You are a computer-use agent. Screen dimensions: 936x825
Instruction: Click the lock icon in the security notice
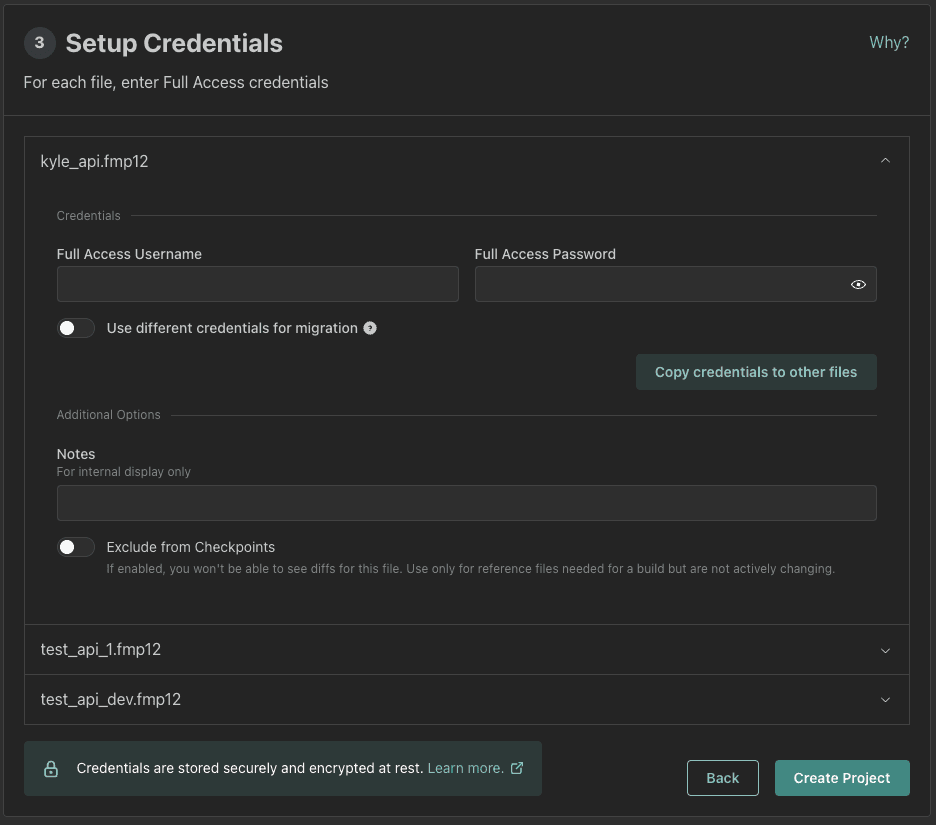51,769
